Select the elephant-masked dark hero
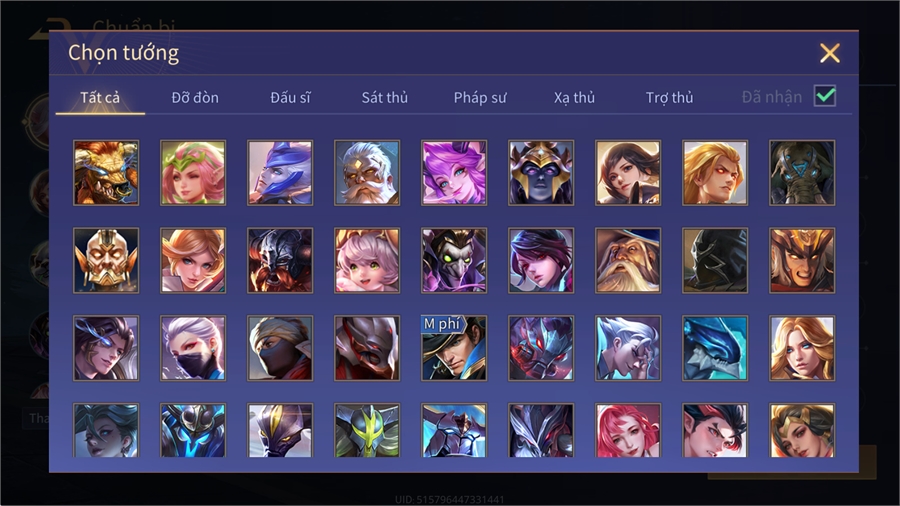 (802, 173)
